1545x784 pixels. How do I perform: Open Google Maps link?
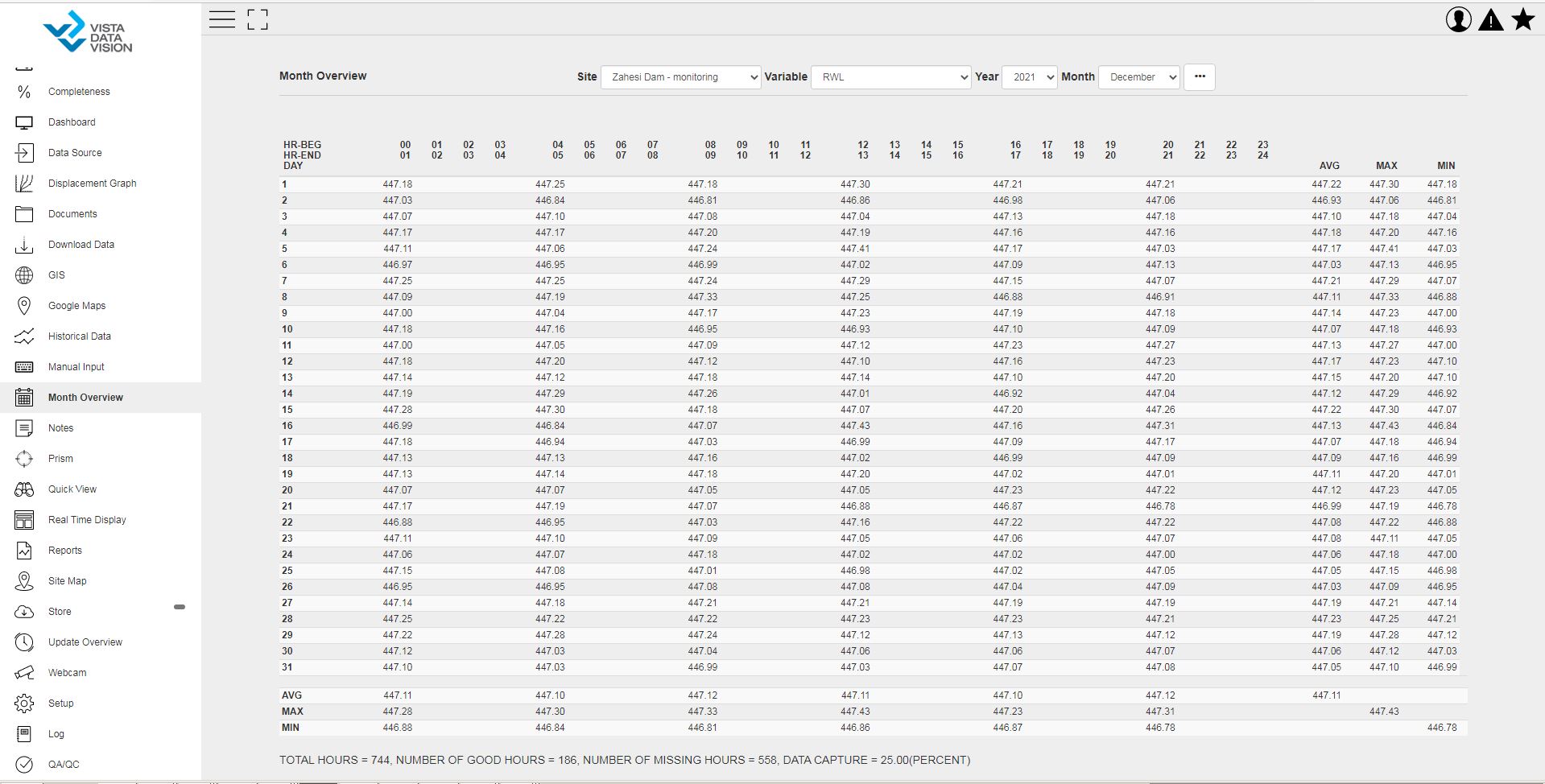(76, 306)
